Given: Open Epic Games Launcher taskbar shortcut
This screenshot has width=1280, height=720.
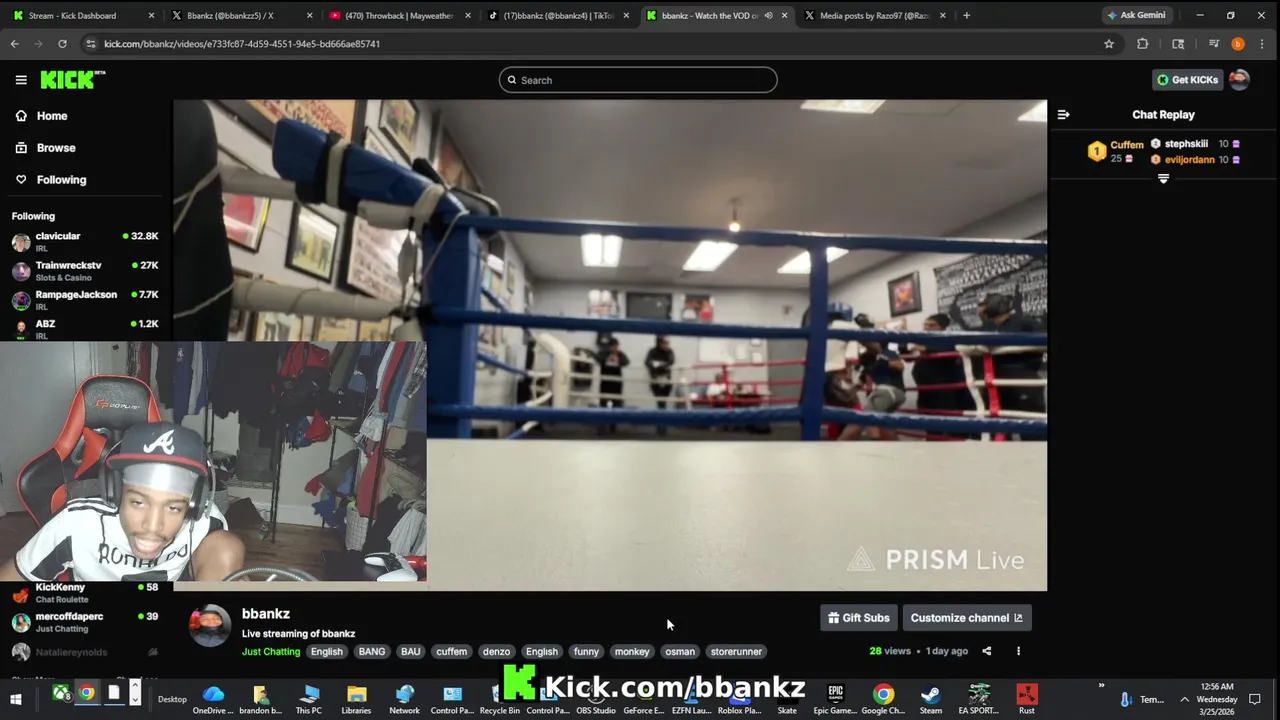Looking at the screenshot, I should (x=836, y=700).
